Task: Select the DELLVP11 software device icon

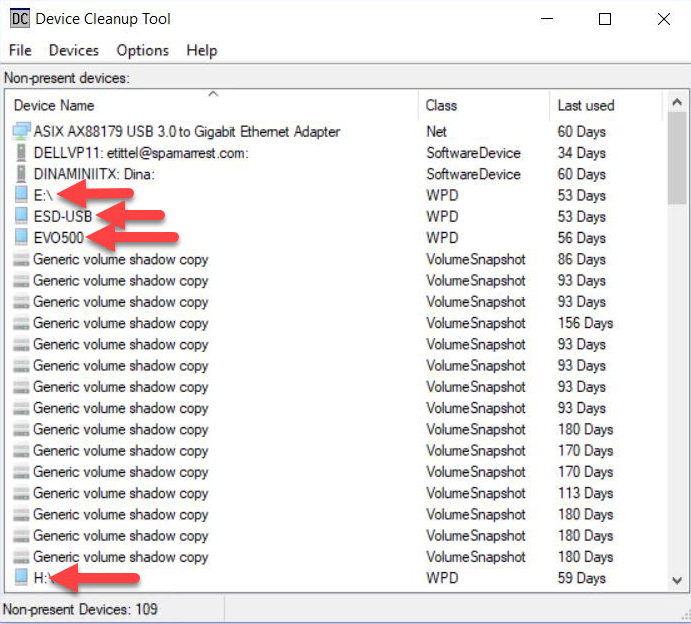Action: [21, 152]
